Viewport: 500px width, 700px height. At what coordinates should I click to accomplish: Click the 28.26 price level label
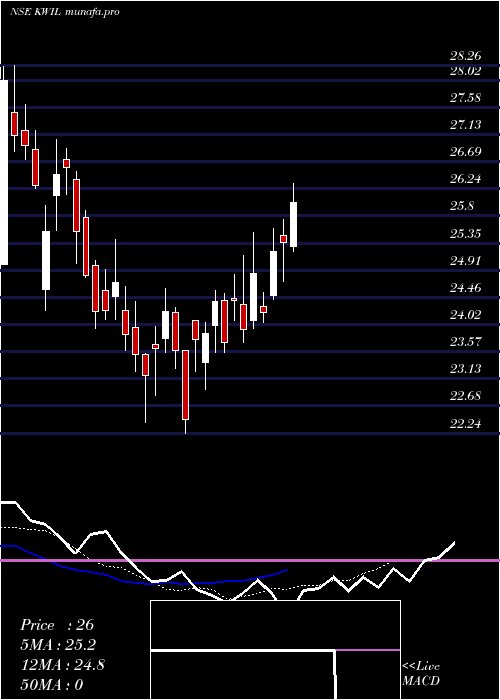coord(465,56)
